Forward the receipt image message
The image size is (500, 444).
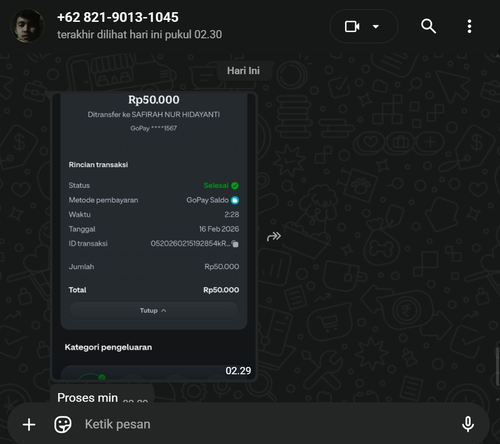(x=274, y=236)
